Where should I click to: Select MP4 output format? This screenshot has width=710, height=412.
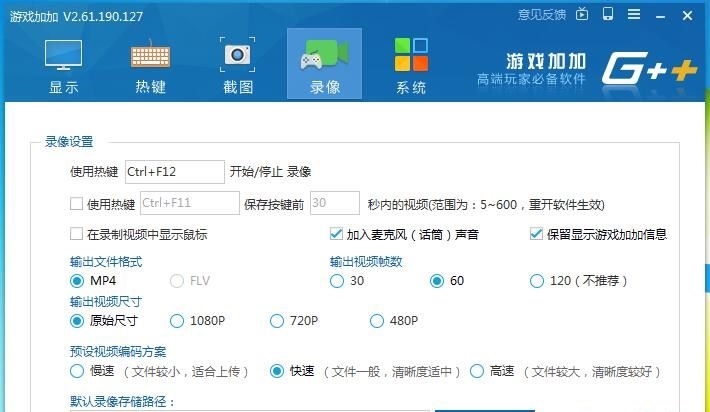point(77,281)
